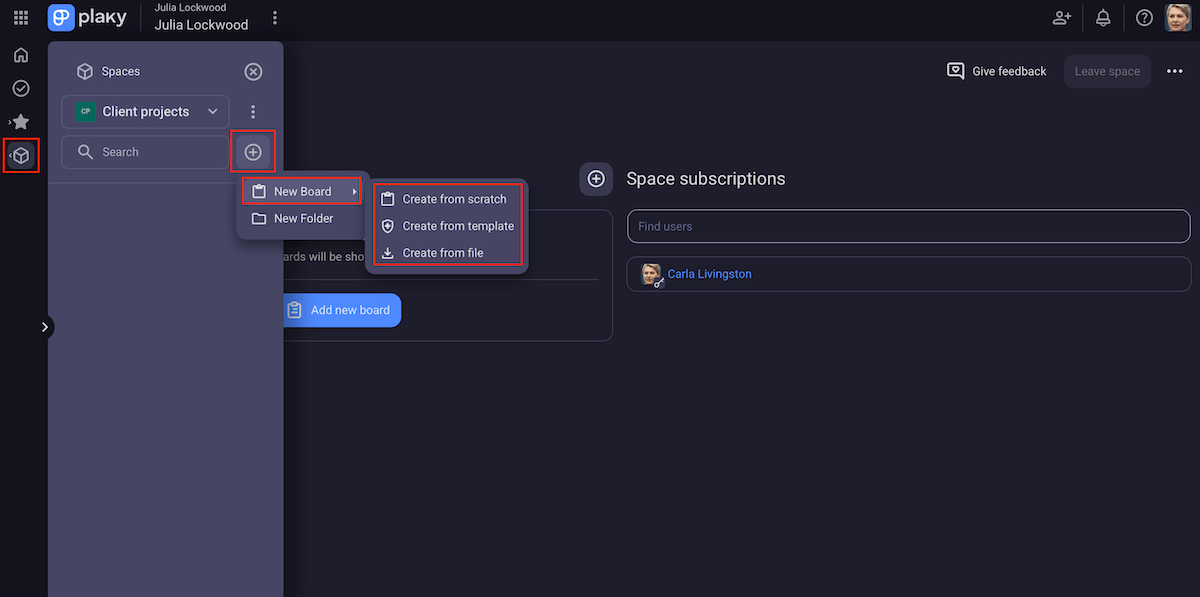Viewport: 1200px width, 597px height.
Task: Click the invite user icon
Action: point(1062,18)
